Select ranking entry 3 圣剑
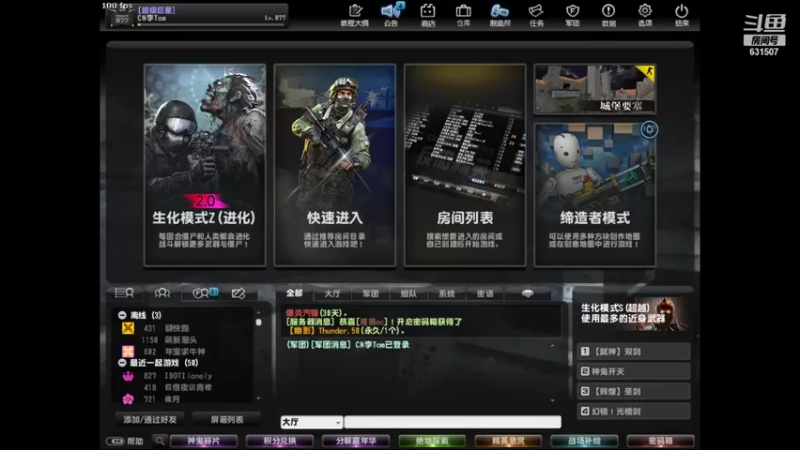 [x=634, y=391]
